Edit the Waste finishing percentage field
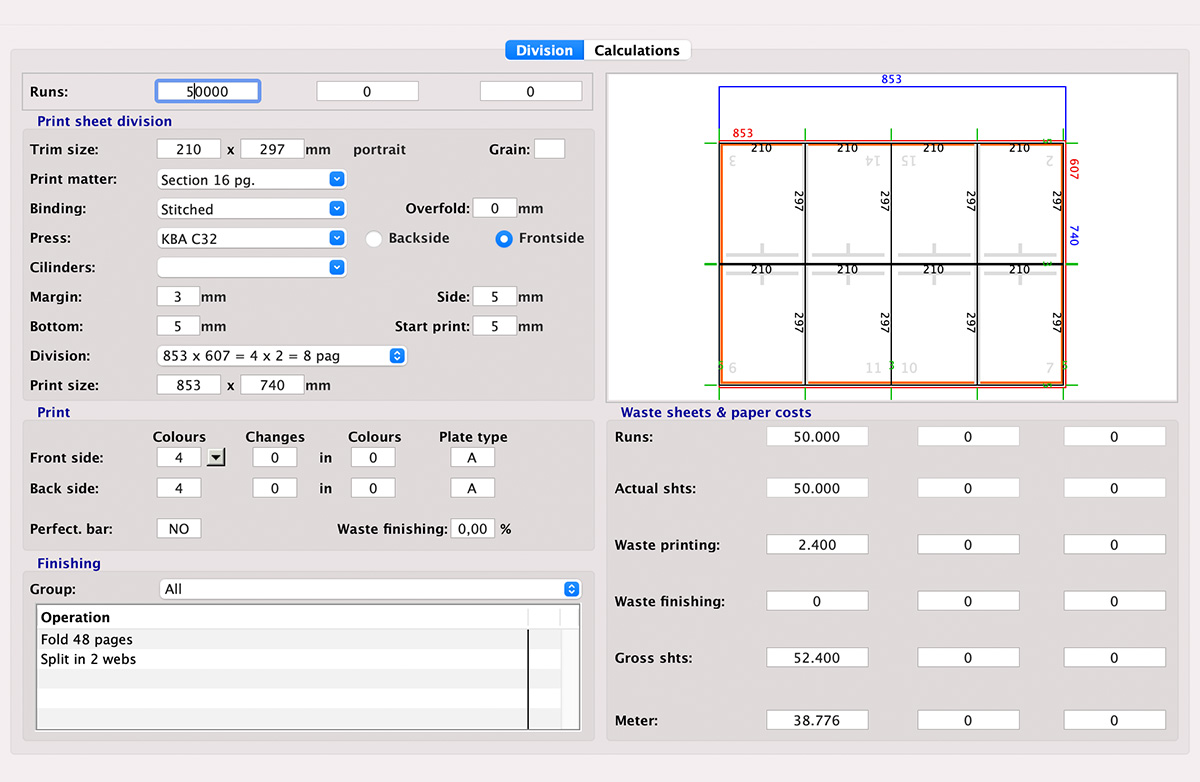1200x782 pixels. click(x=472, y=528)
